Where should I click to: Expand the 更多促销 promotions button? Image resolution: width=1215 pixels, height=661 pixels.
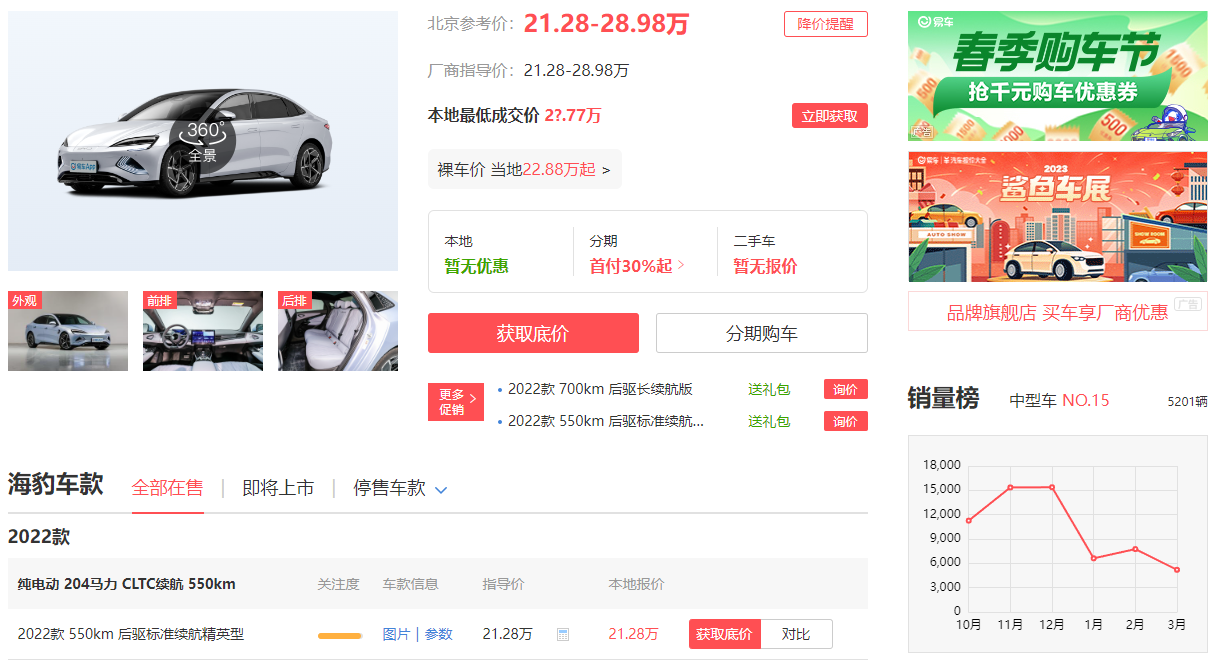tap(455, 402)
